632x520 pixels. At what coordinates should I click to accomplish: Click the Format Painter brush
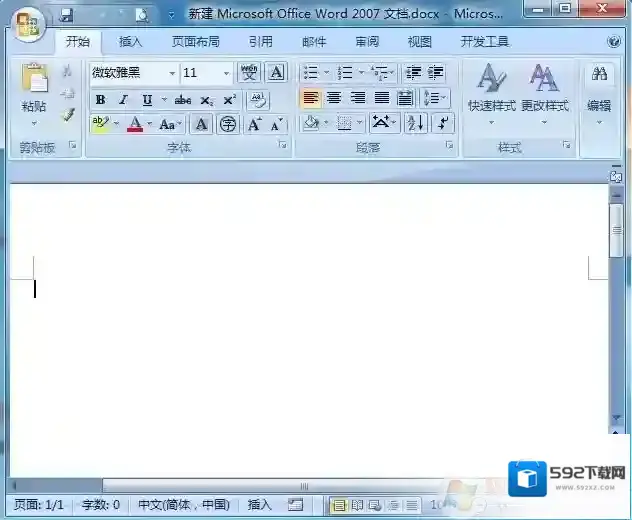click(69, 115)
